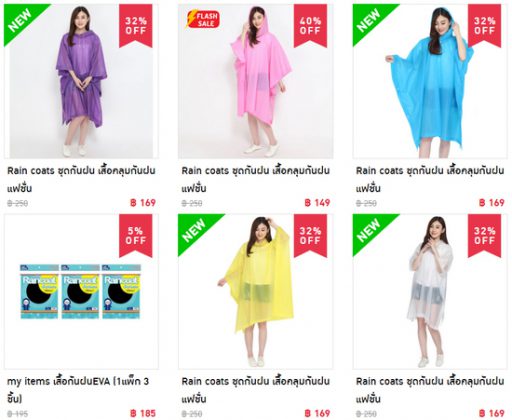
Task: Open the yellow Rain coats product title
Action: pyautogui.click(x=256, y=390)
